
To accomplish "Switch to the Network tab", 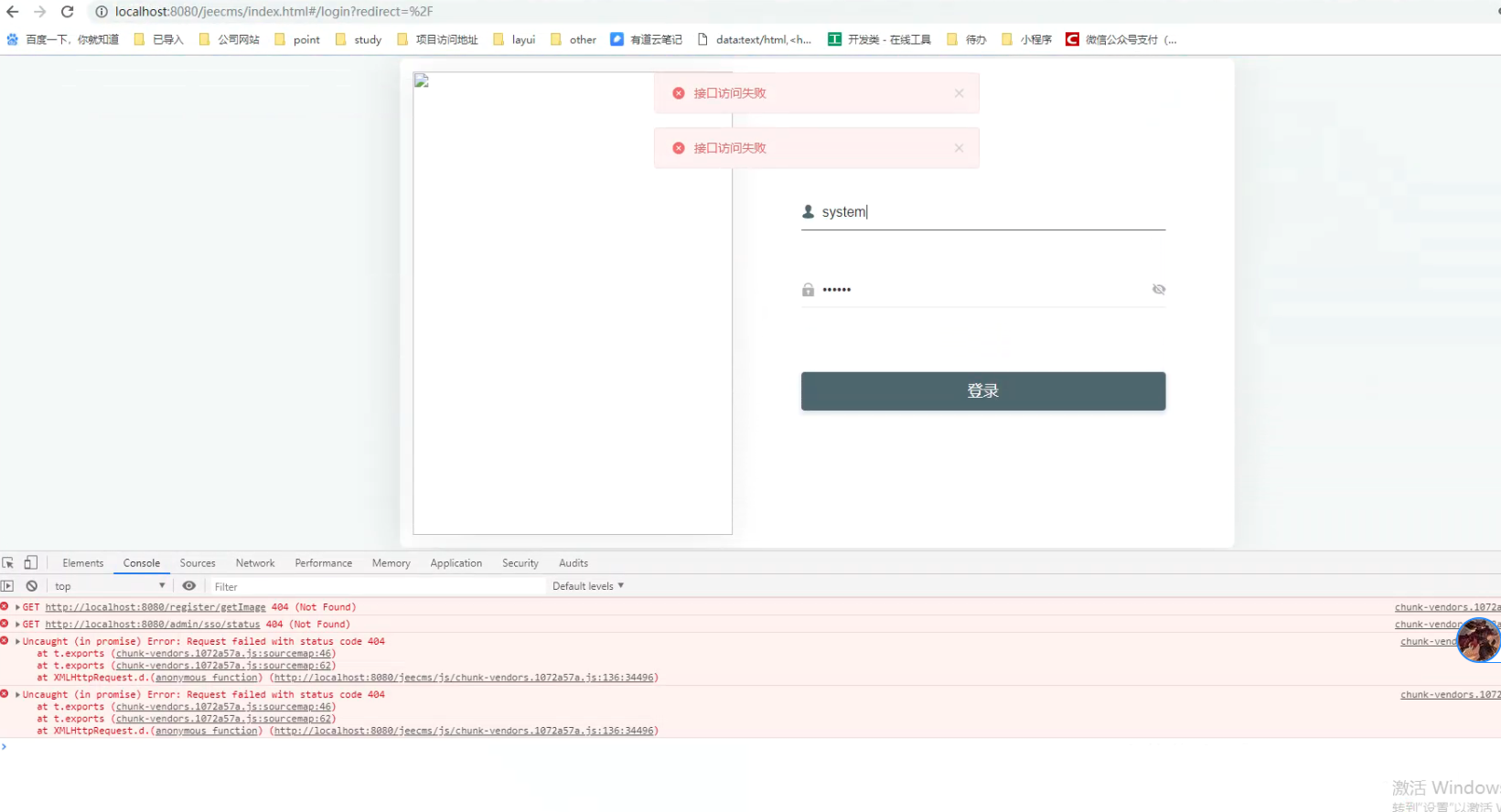I will [255, 563].
